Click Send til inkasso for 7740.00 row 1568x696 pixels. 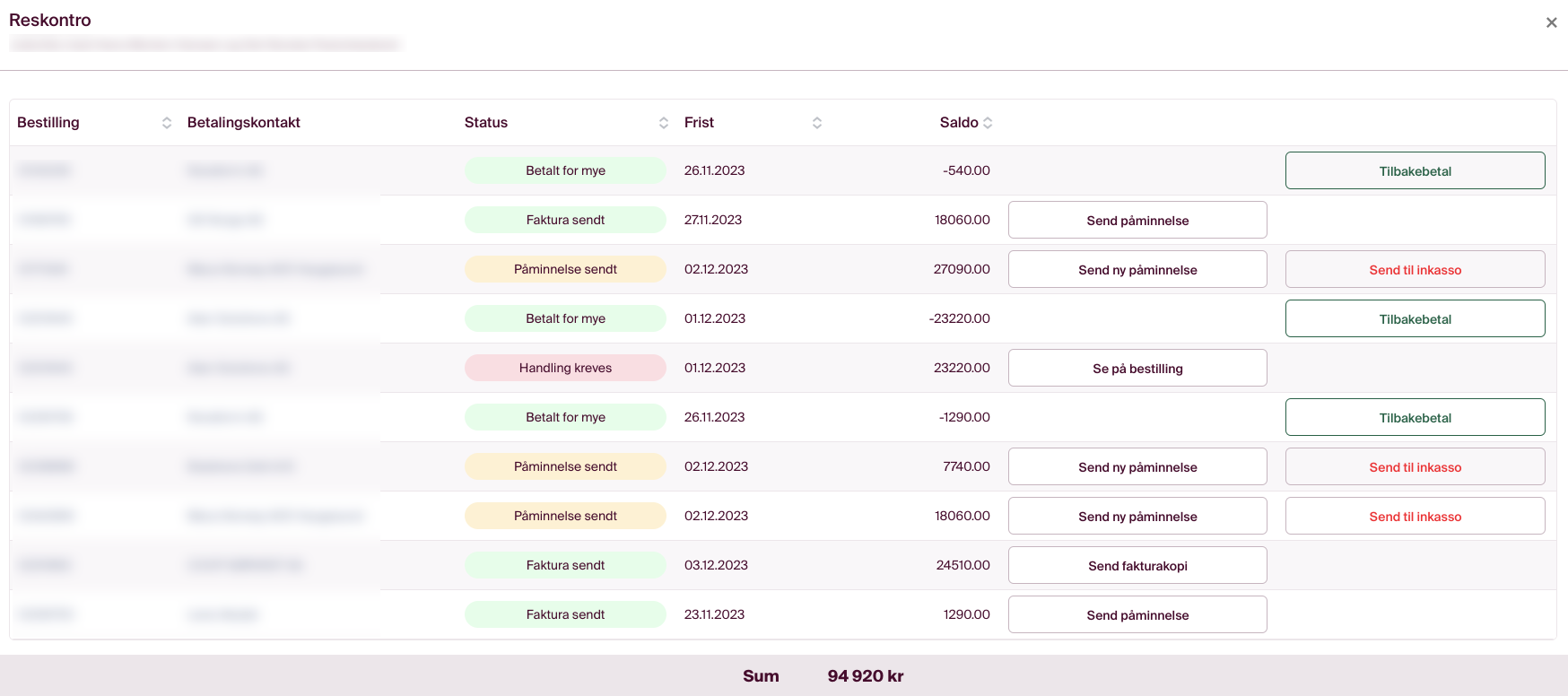tap(1415, 466)
